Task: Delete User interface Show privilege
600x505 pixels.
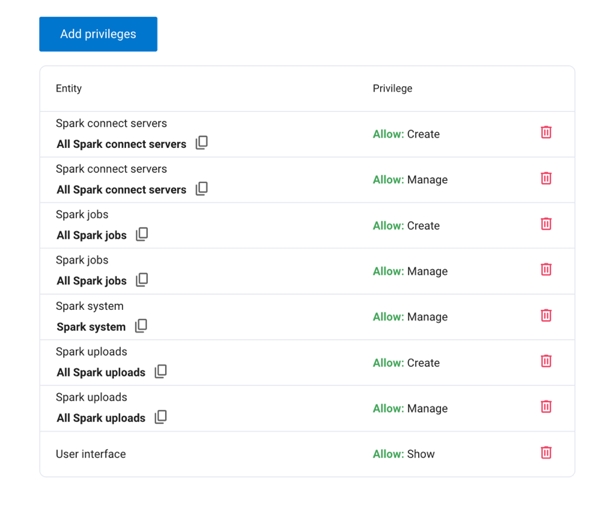Action: tap(546, 453)
